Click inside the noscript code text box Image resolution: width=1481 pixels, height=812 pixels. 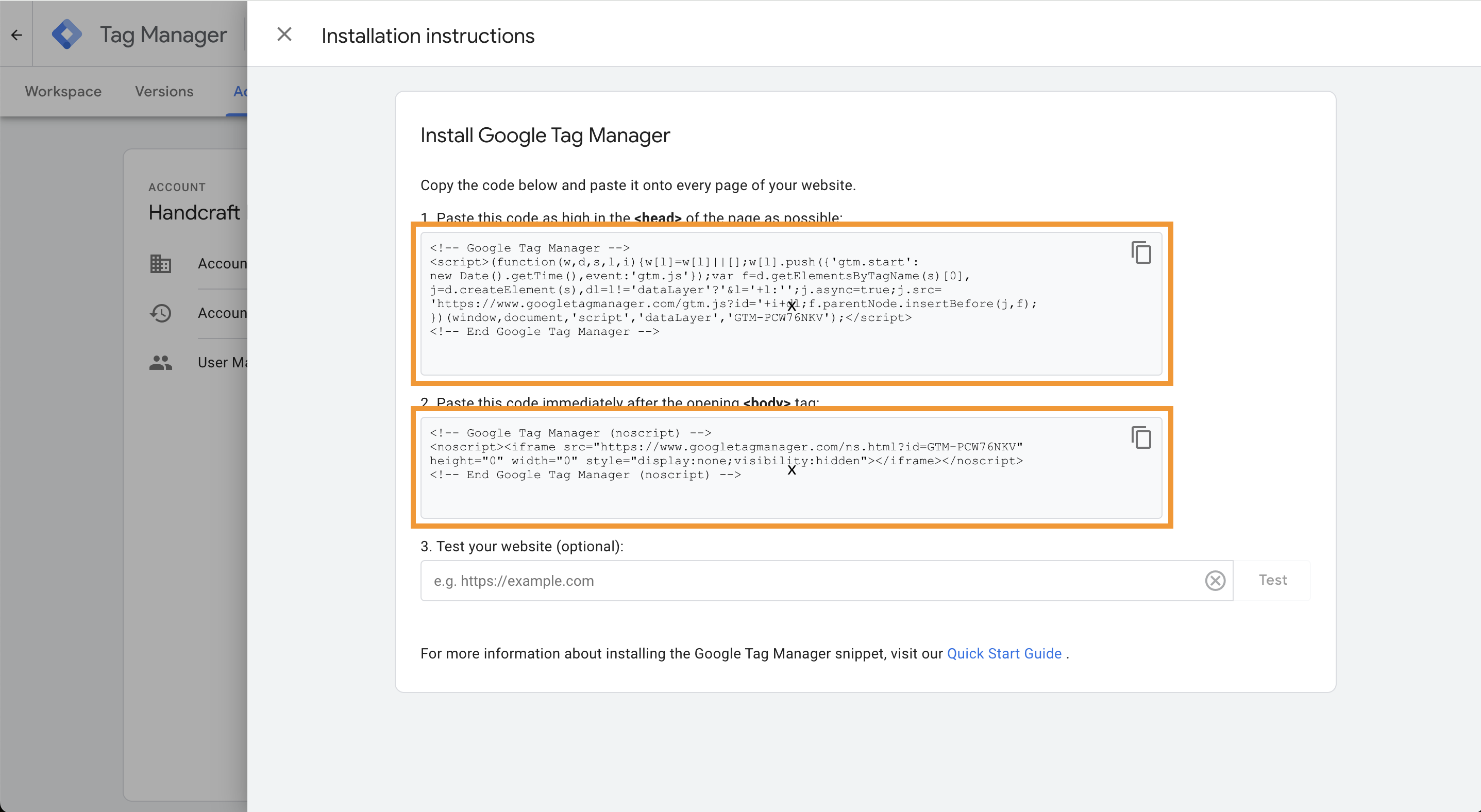(x=791, y=468)
